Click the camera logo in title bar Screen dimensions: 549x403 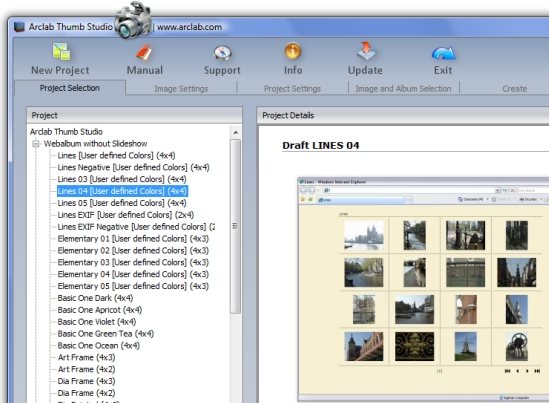[x=133, y=21]
